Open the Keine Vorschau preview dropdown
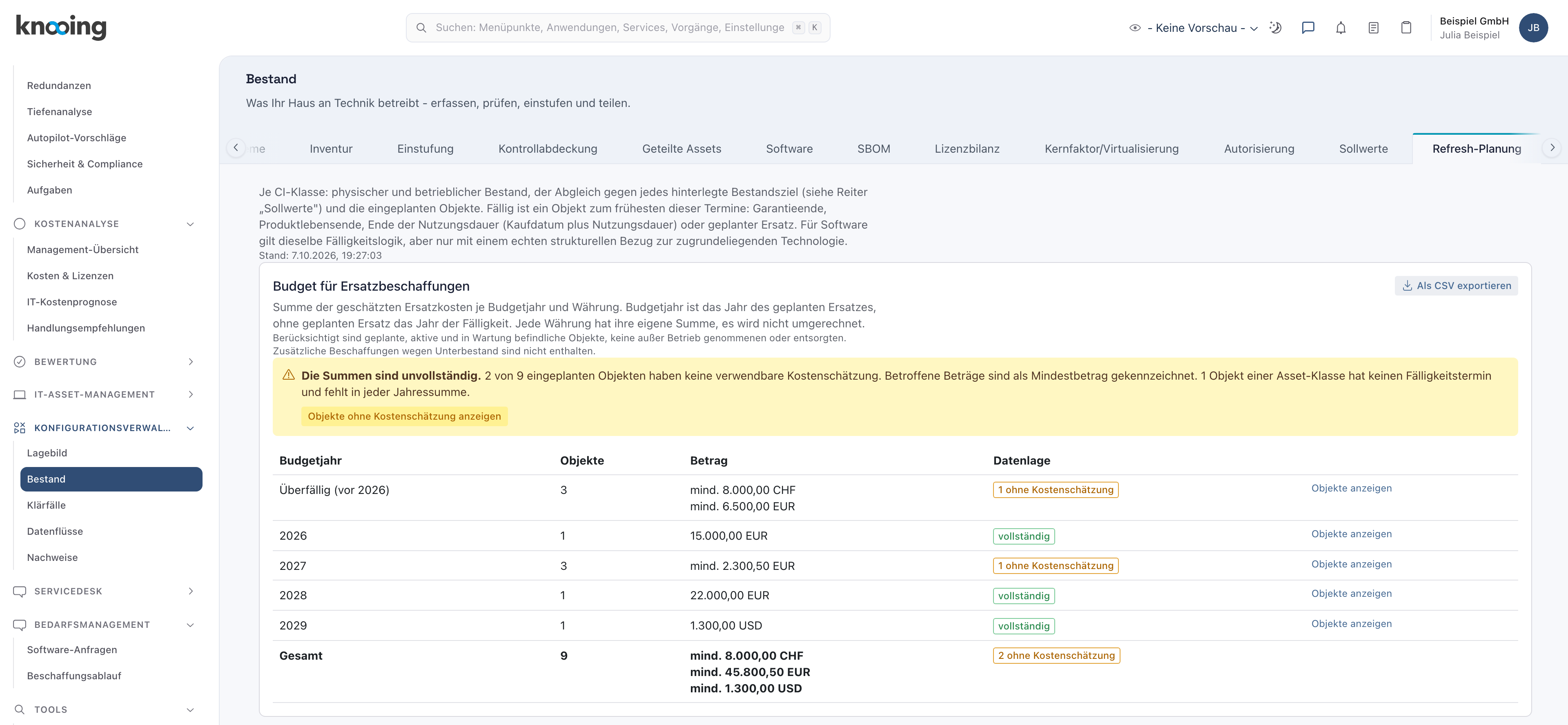Image resolution: width=1568 pixels, height=725 pixels. 1194,28
